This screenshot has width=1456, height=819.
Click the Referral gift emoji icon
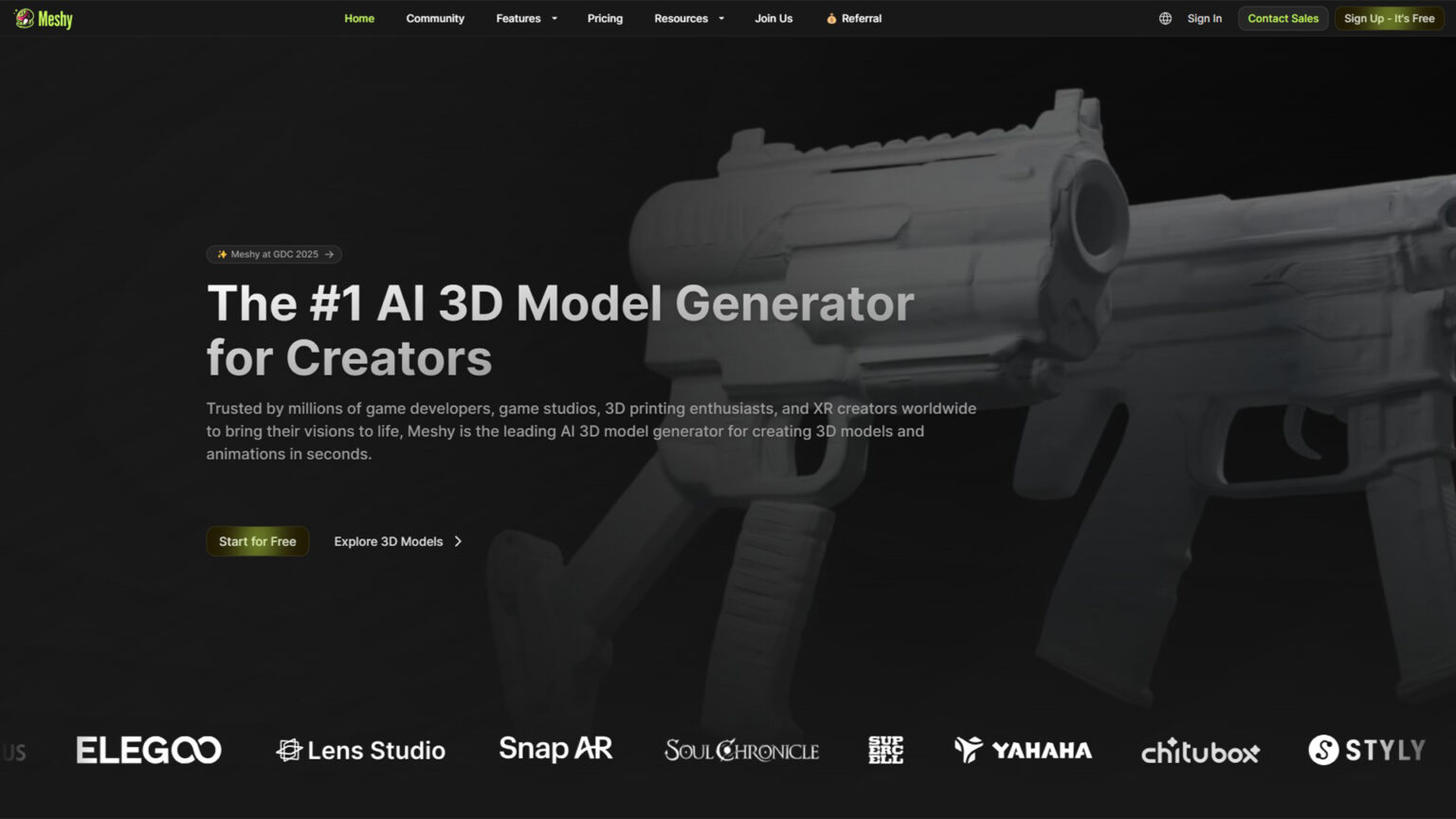click(x=831, y=18)
